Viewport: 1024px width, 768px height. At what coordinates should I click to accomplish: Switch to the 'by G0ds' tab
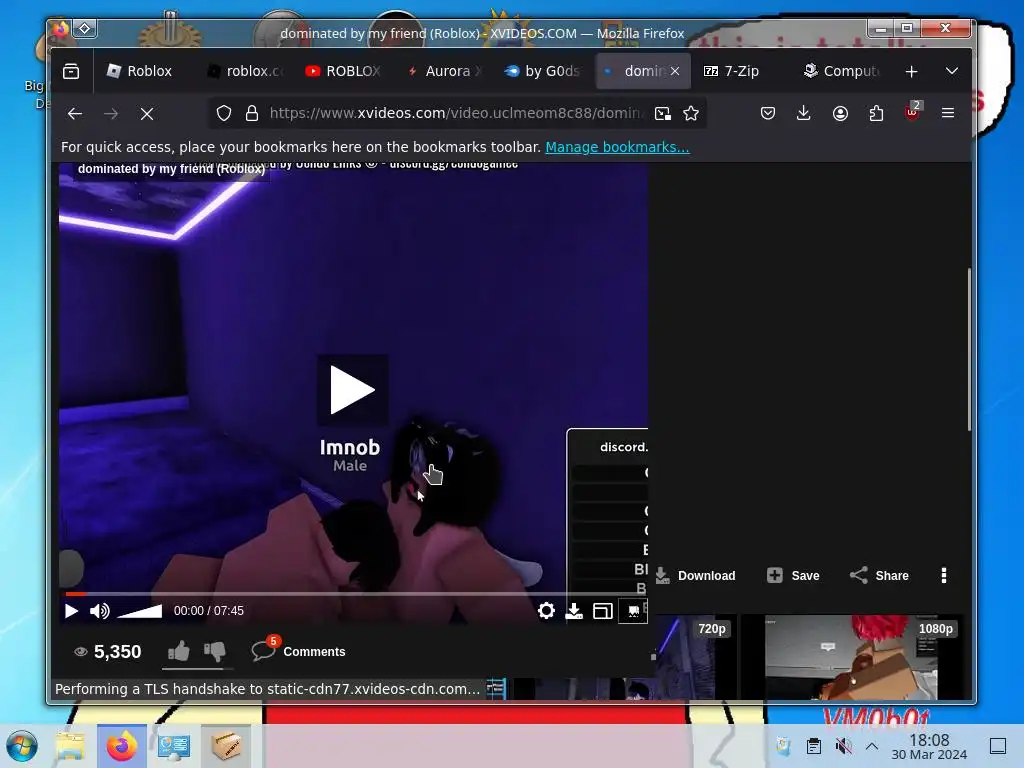pyautogui.click(x=543, y=71)
